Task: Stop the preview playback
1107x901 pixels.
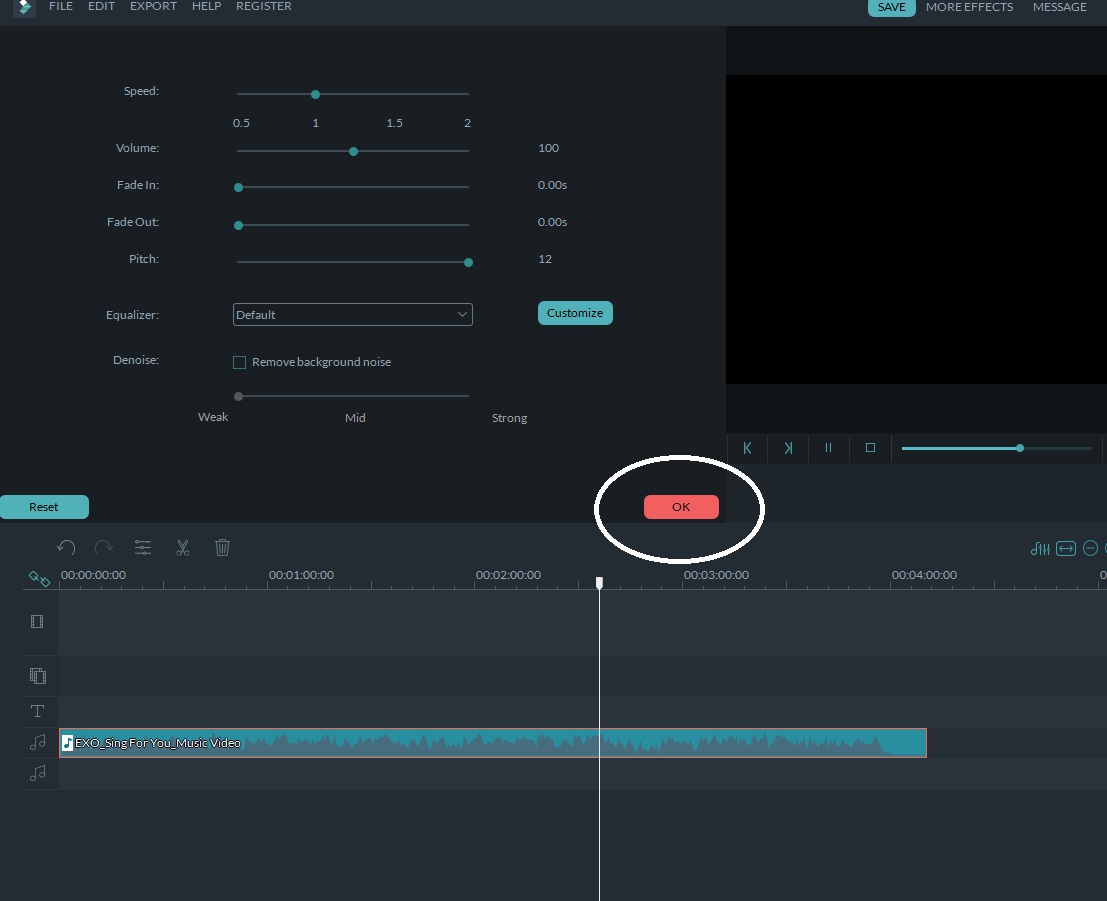Action: click(870, 448)
